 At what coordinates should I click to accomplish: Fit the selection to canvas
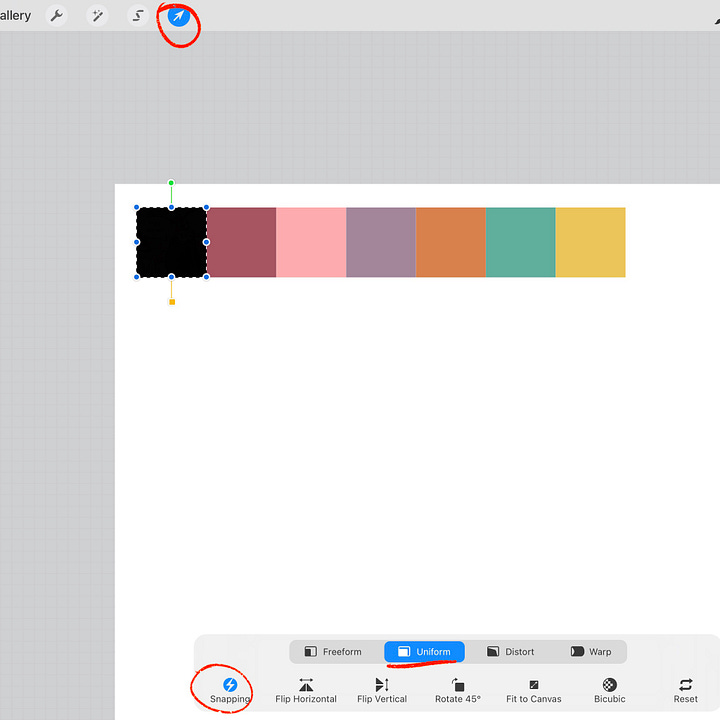(x=534, y=690)
